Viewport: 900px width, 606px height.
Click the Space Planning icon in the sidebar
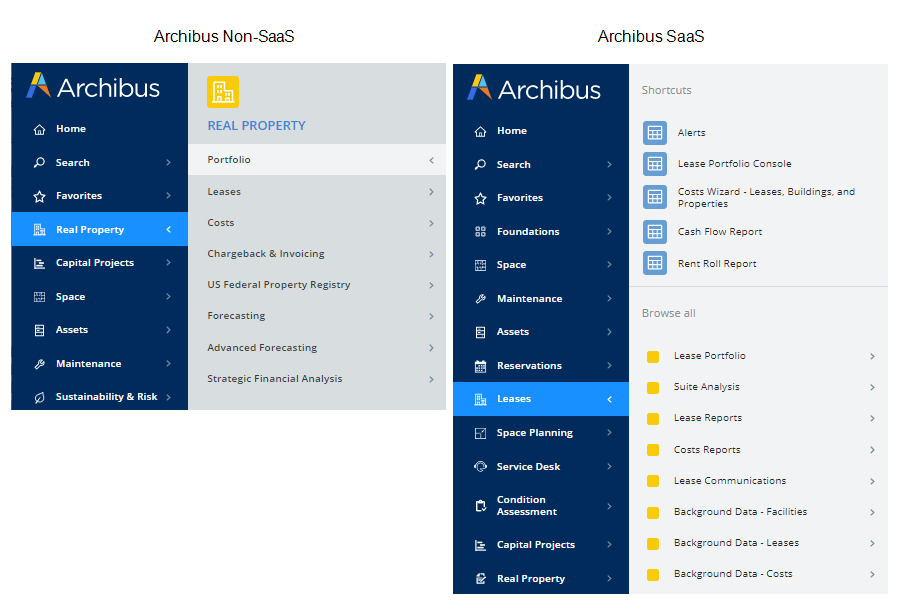click(x=480, y=433)
